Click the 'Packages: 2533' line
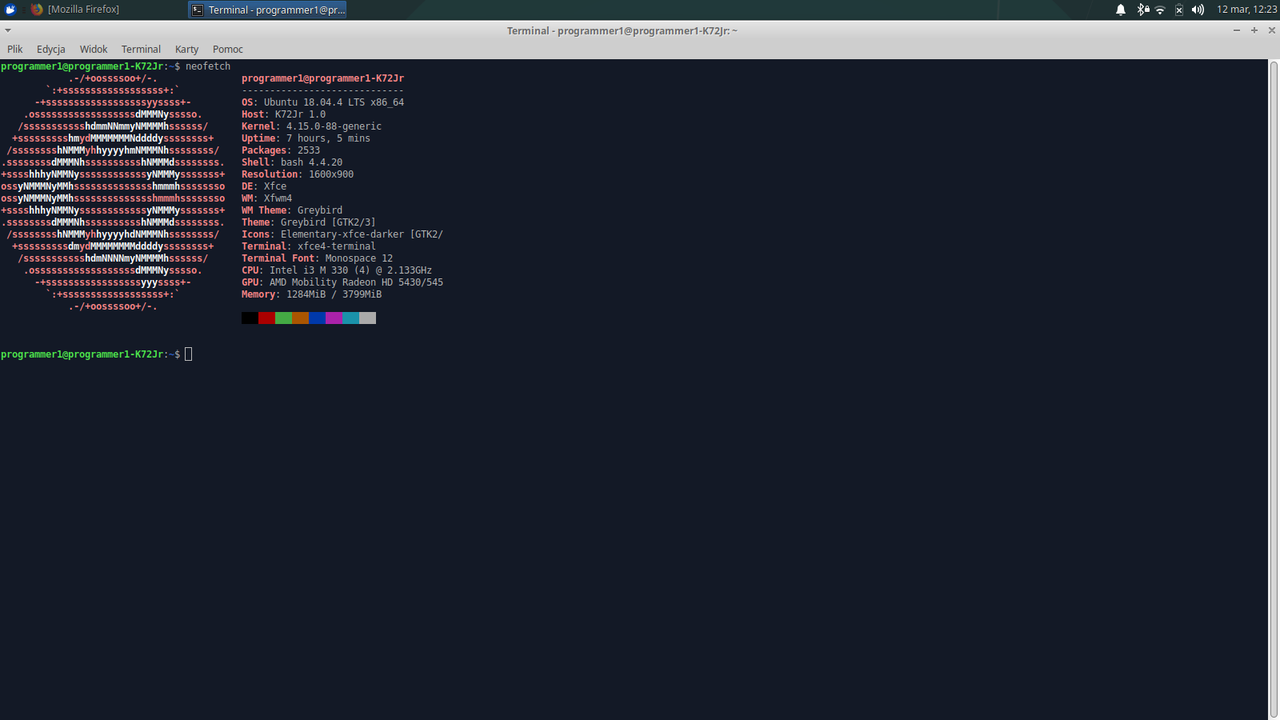The width and height of the screenshot is (1280, 720). [x=281, y=150]
